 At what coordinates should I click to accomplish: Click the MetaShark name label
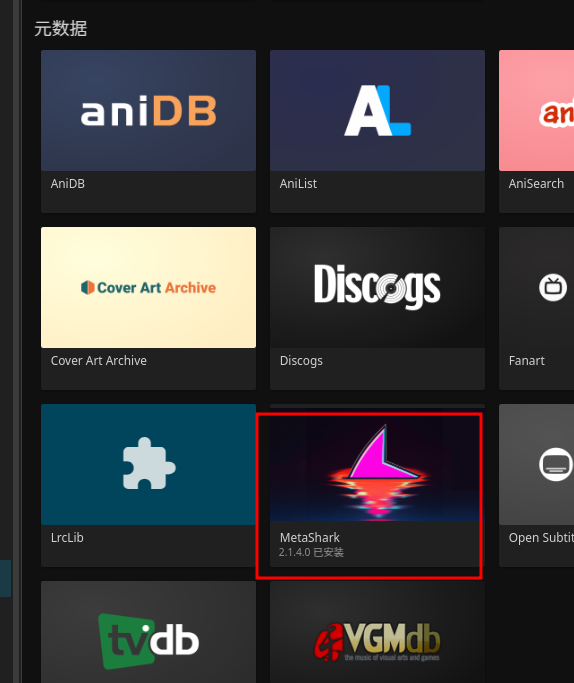coord(310,538)
